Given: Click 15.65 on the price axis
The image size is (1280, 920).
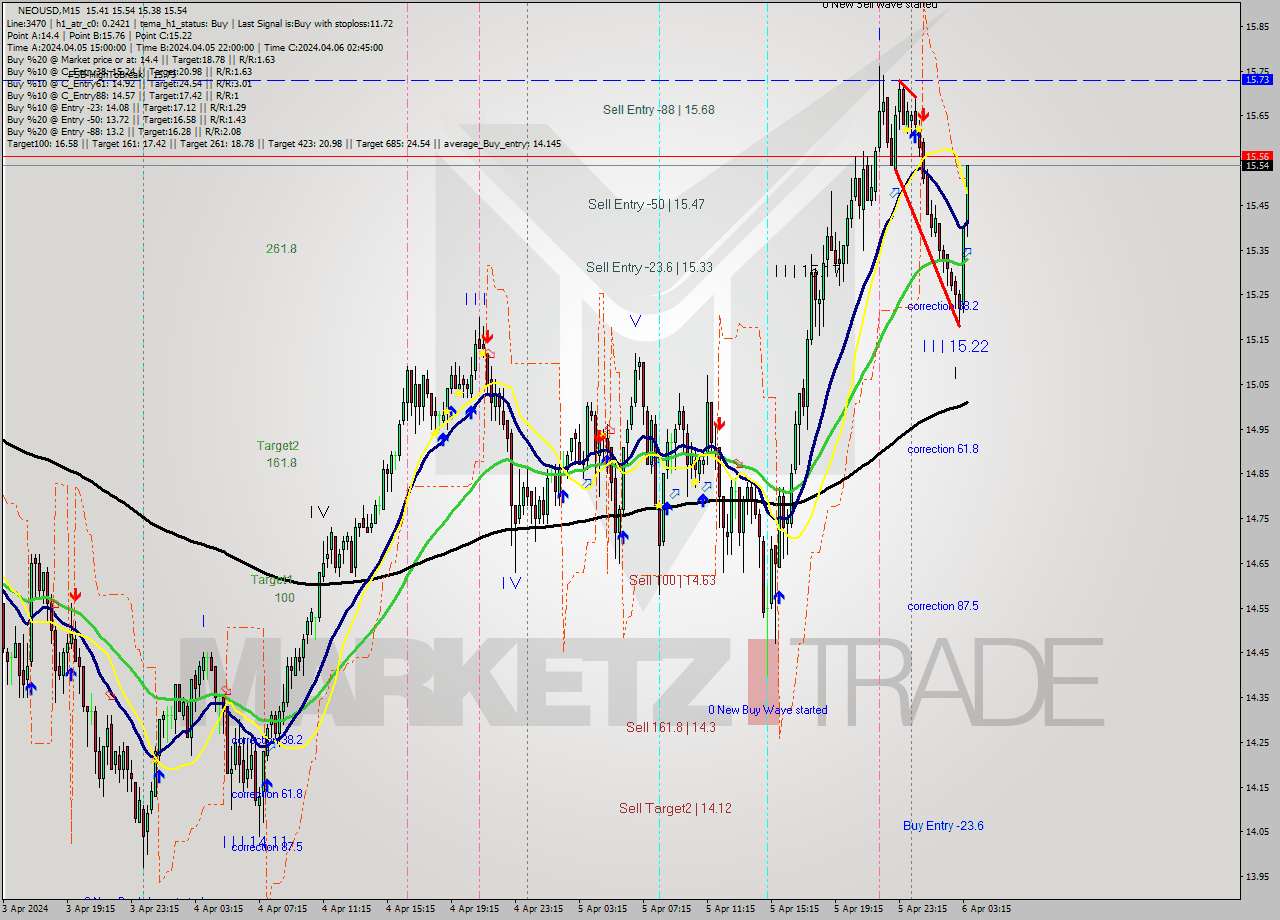Looking at the screenshot, I should [1257, 116].
